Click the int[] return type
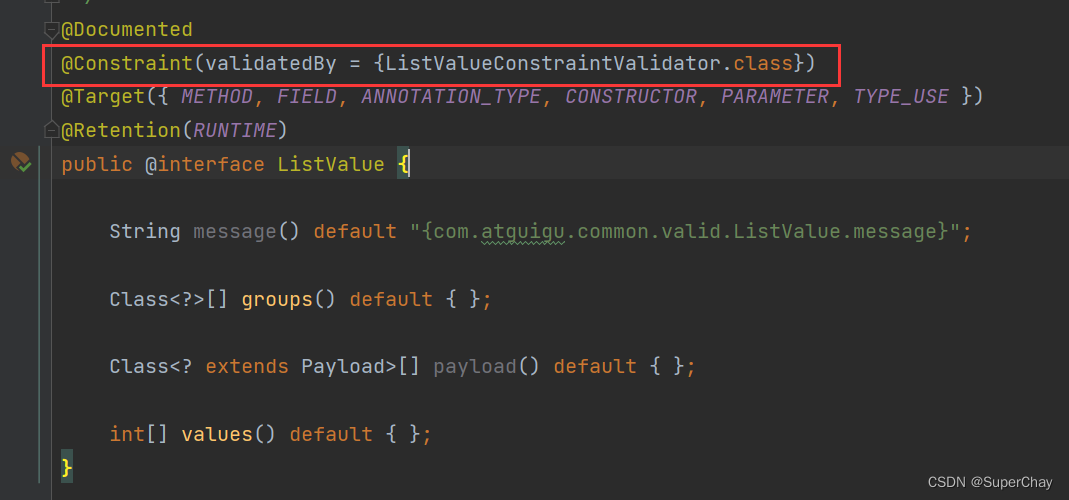The width and height of the screenshot is (1069, 500). coord(138,434)
